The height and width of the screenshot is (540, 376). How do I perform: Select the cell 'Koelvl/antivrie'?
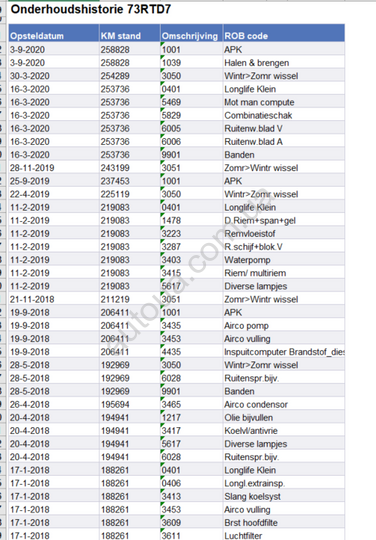(x=284, y=430)
